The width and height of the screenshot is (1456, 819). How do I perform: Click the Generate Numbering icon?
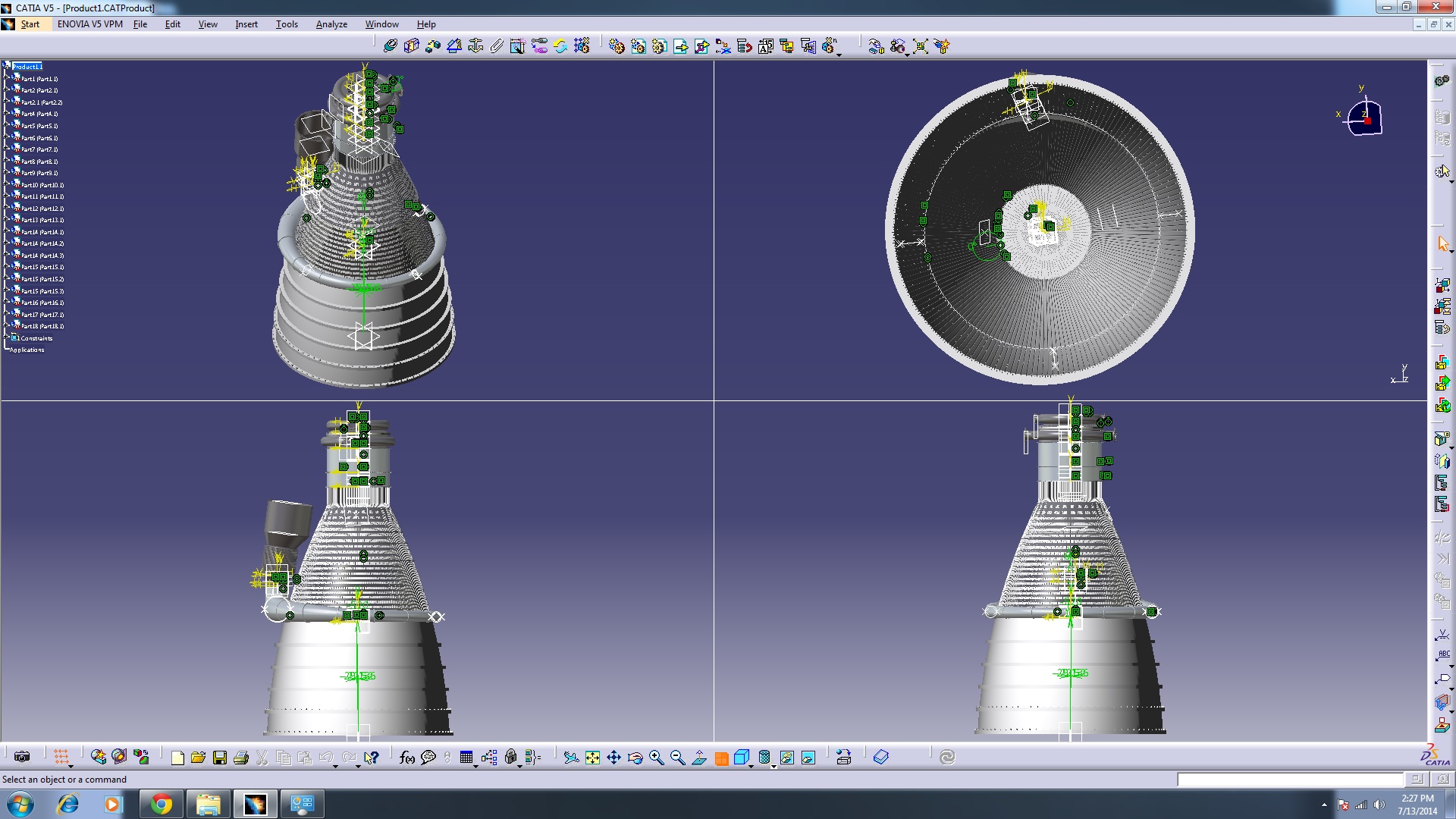pos(766,46)
